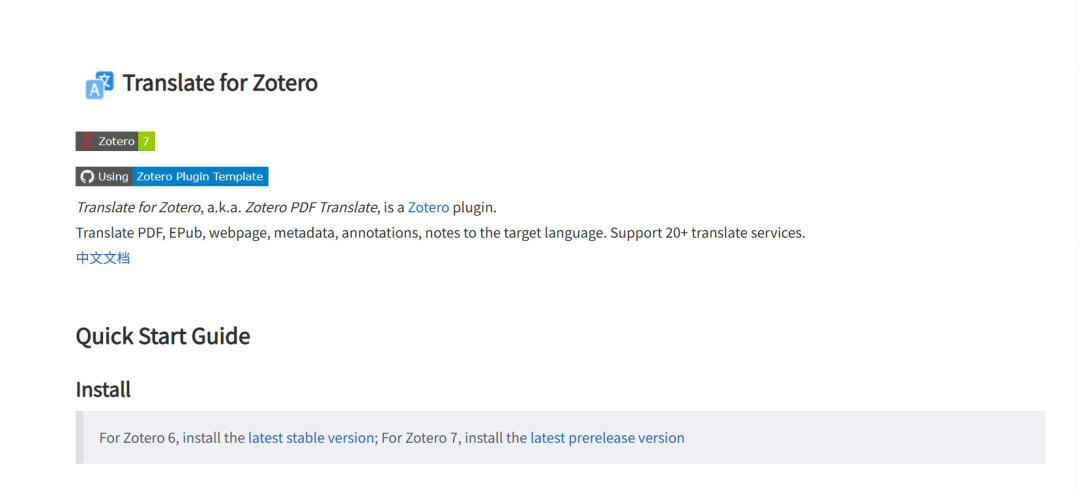Open the Zotero link in the description
Image resolution: width=1080 pixels, height=491 pixels.
click(x=428, y=207)
